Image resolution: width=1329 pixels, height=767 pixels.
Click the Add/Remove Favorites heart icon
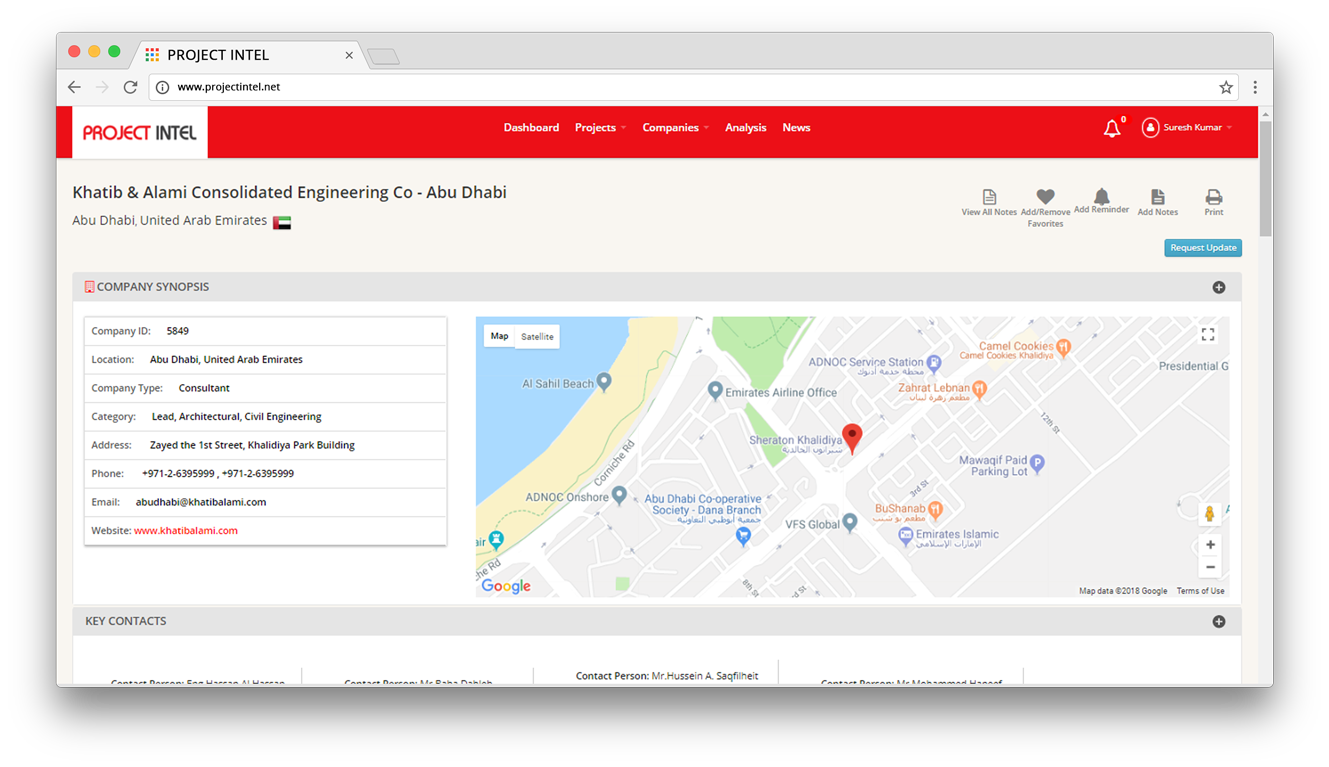coord(1045,197)
